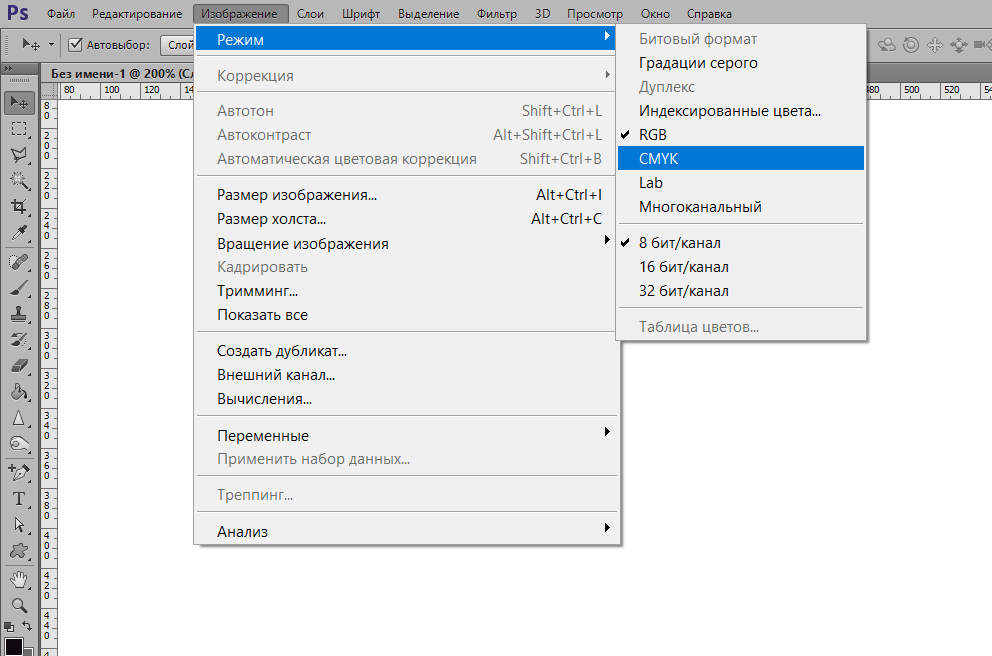
Task: Click the Без имени-1 document tab
Action: point(115,73)
